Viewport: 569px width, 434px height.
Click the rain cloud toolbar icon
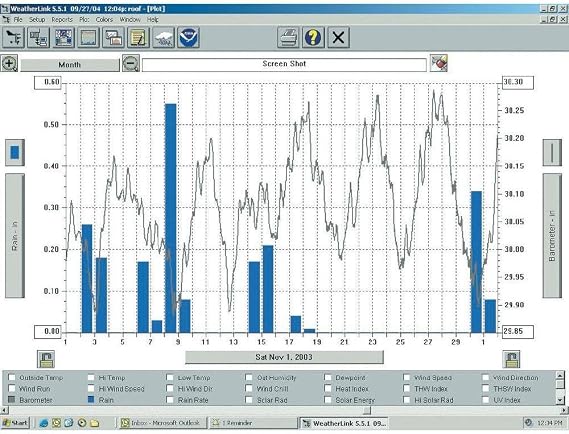[x=163, y=37]
